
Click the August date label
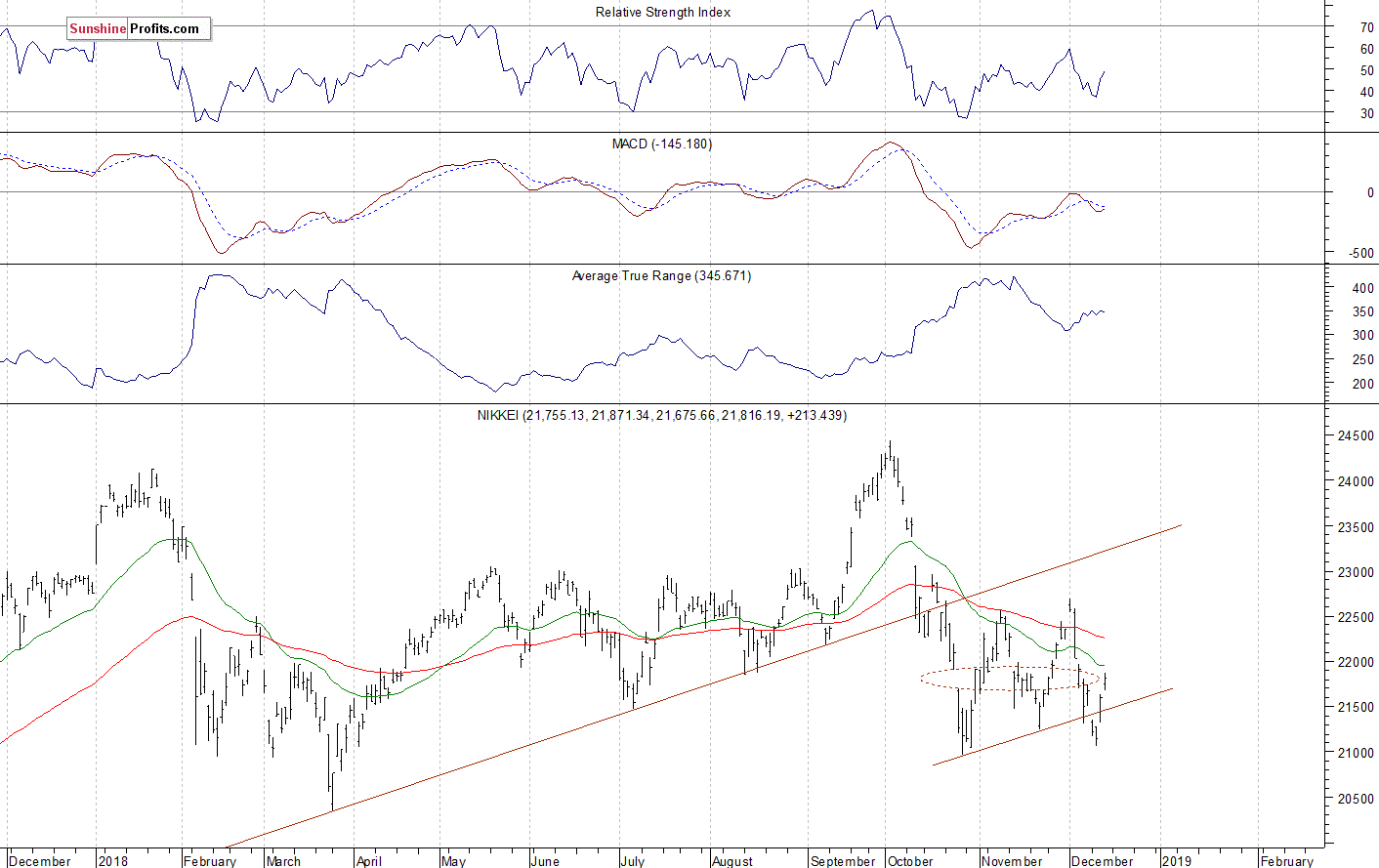point(732,861)
